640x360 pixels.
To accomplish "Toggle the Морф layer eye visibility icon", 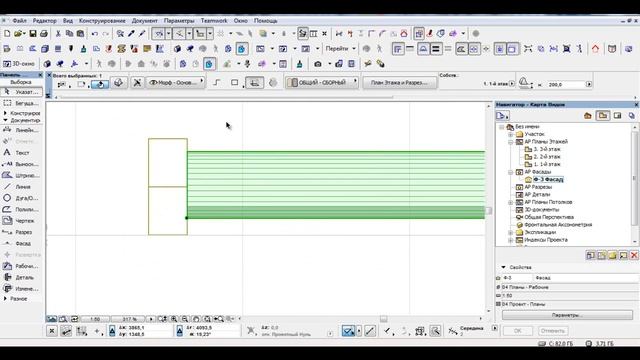I will click(153, 83).
